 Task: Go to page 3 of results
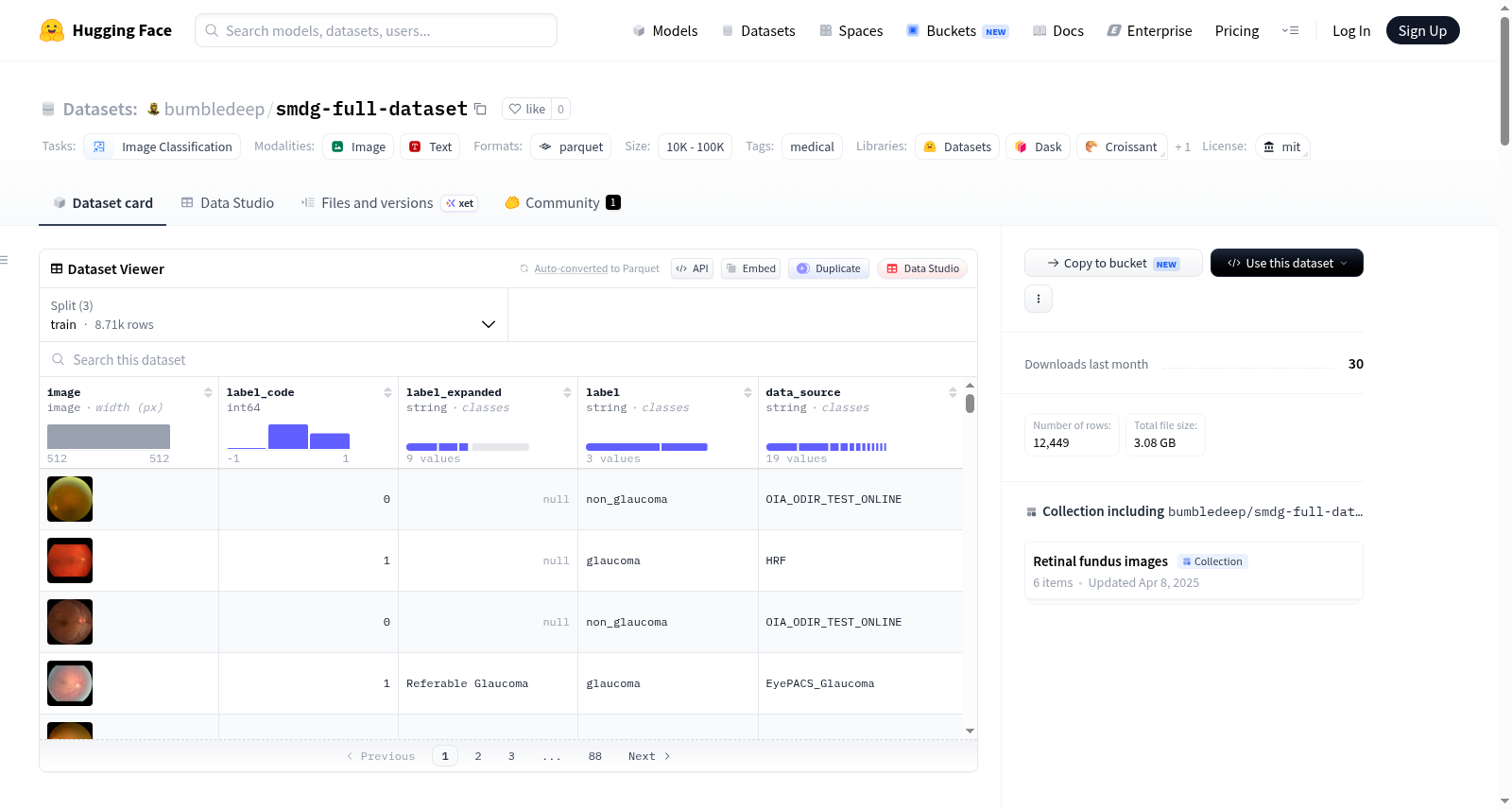[x=511, y=756]
